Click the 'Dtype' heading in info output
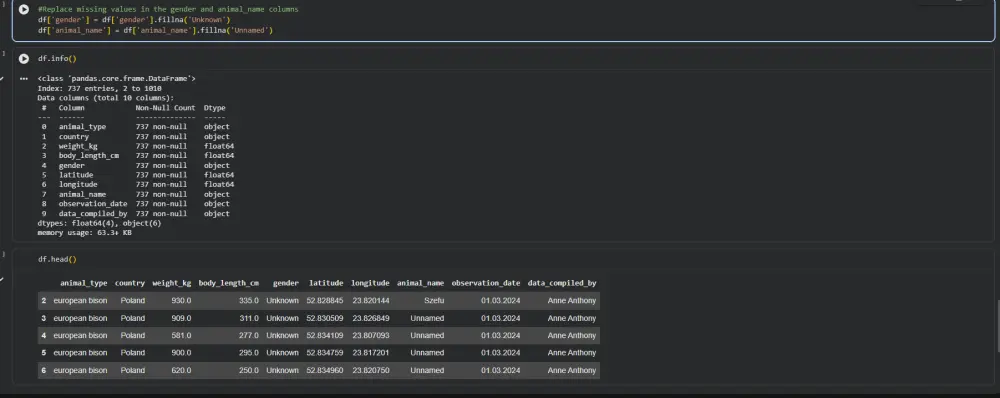The width and height of the screenshot is (1000, 398). pos(215,108)
